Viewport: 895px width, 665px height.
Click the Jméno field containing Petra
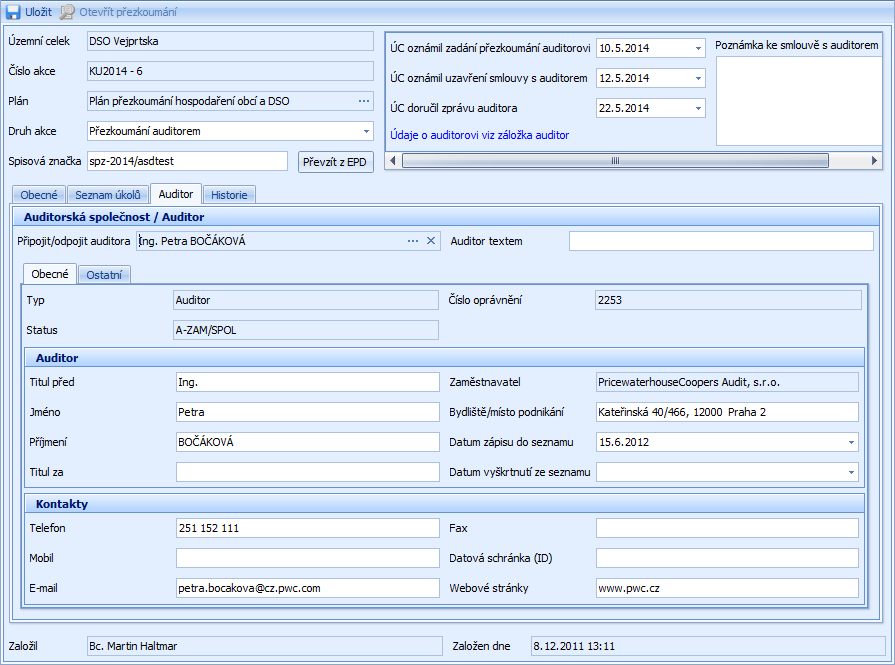pyautogui.click(x=308, y=412)
